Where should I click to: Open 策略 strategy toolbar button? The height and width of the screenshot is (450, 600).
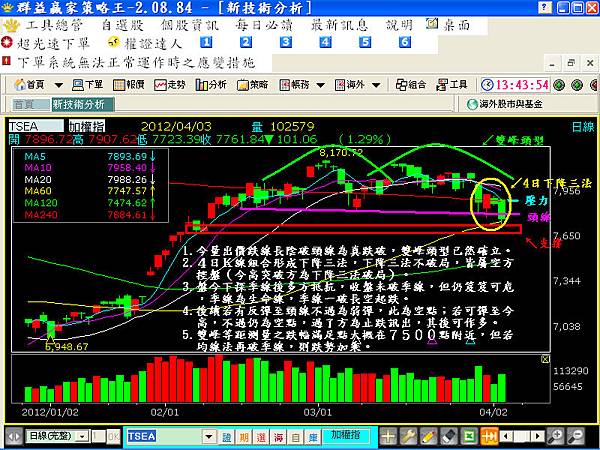pos(252,85)
